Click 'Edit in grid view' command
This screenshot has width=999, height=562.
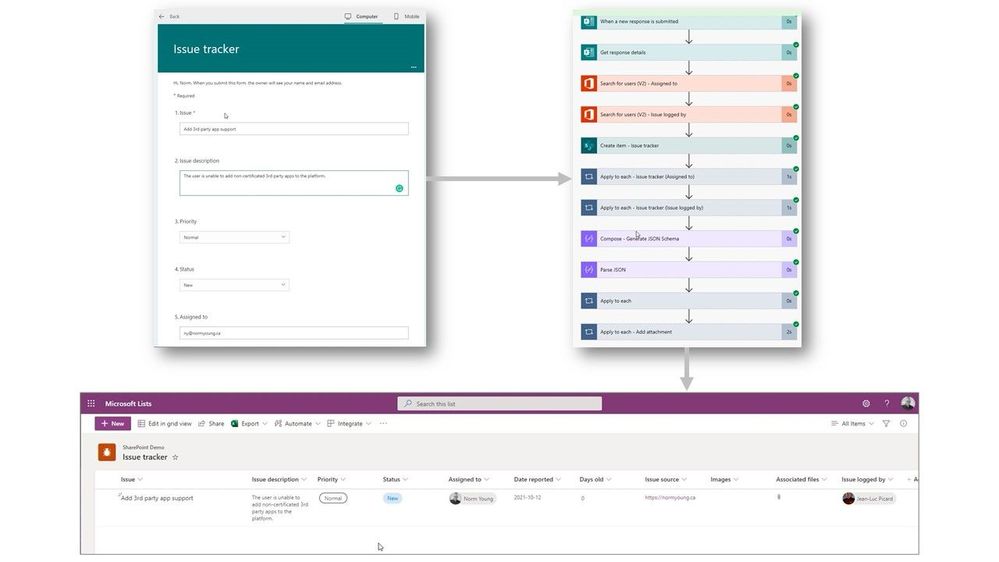pos(164,423)
